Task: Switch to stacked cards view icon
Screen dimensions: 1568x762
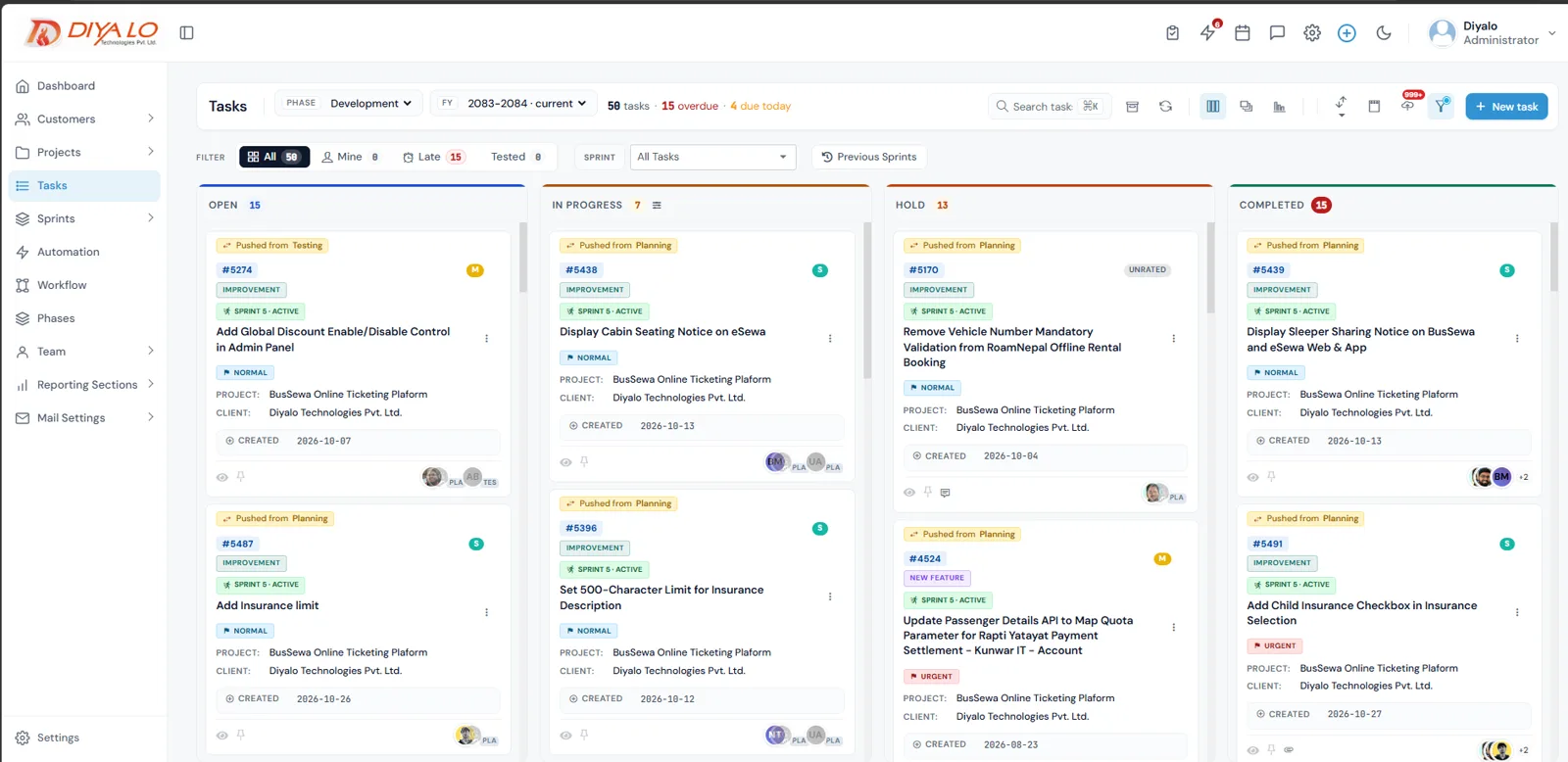Action: pos(1247,107)
